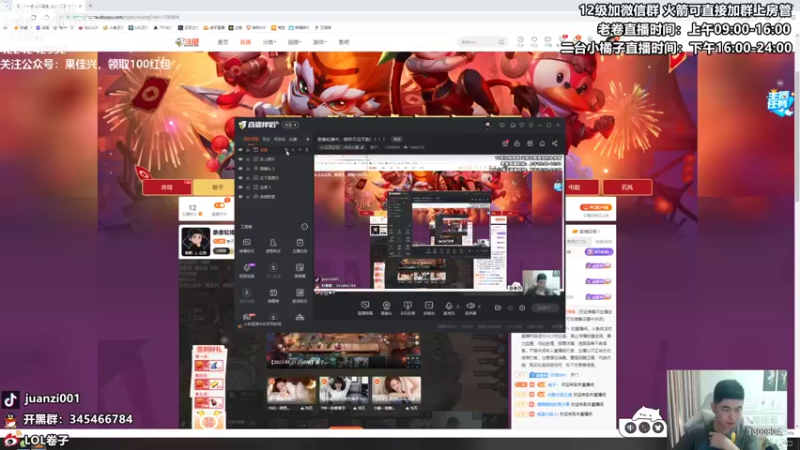Open microphone device dropdown arrow

pyautogui.click(x=457, y=307)
